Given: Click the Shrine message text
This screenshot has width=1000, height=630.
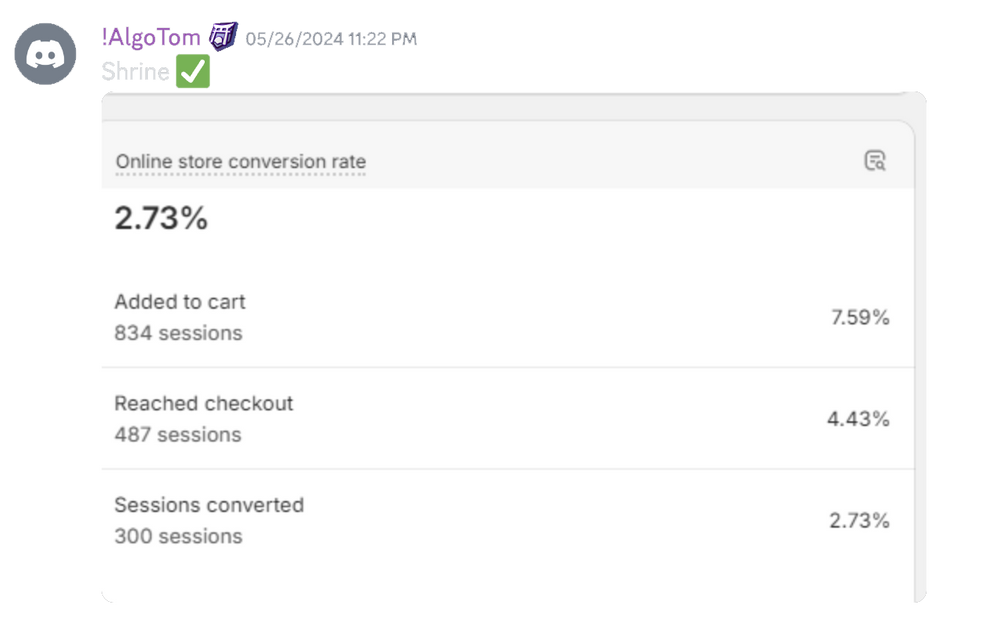Looking at the screenshot, I should click(135, 72).
